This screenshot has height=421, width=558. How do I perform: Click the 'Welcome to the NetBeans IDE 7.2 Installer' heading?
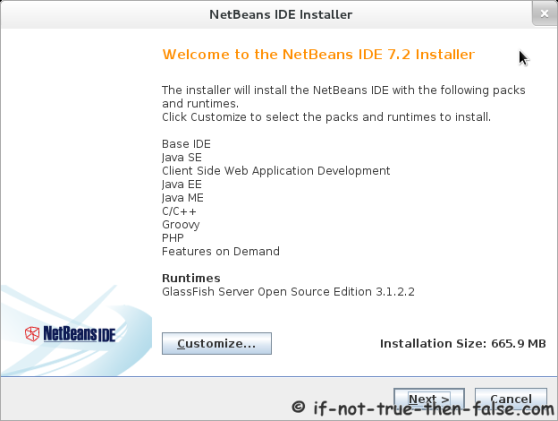tap(319, 54)
